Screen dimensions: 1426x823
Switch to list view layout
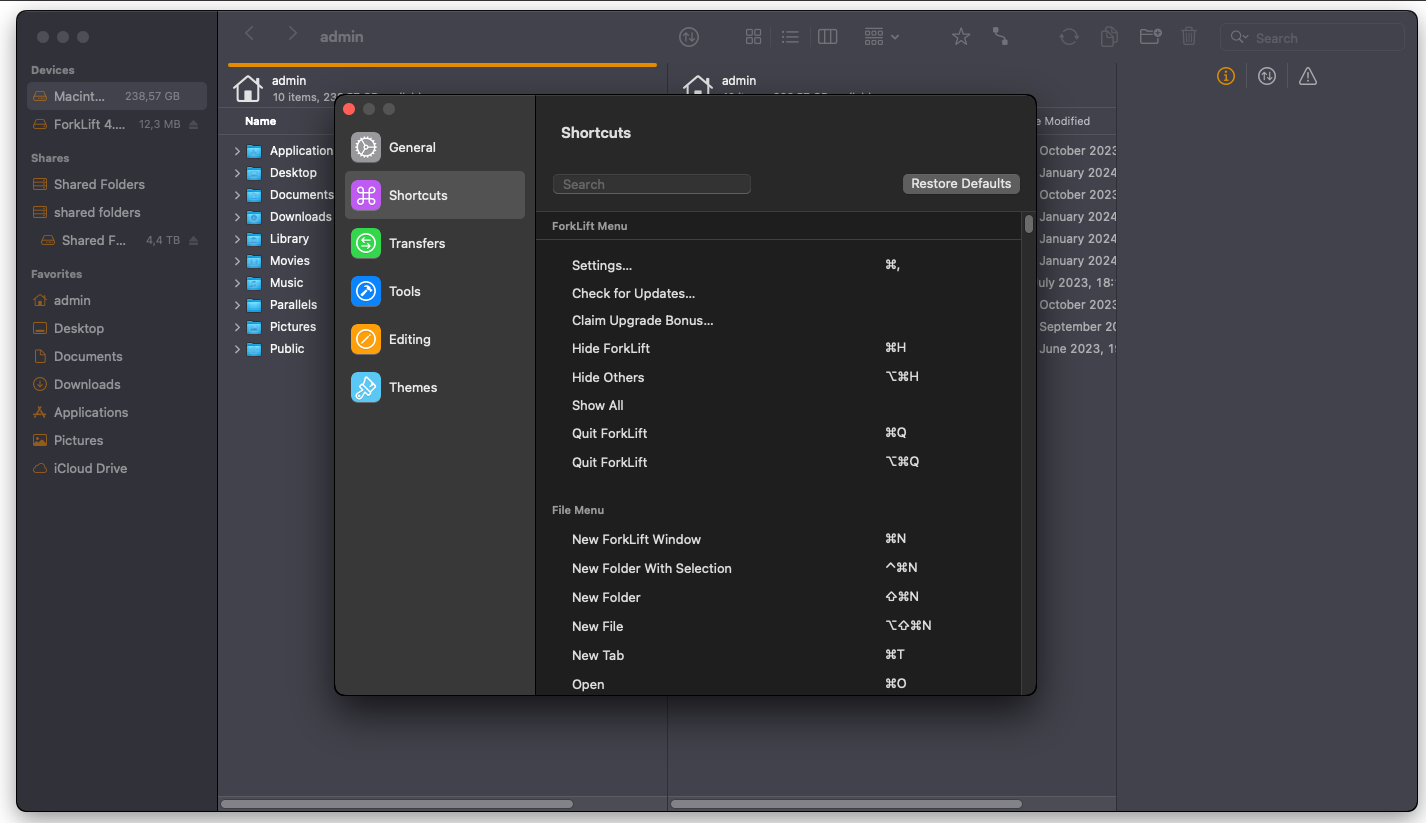[x=790, y=37]
